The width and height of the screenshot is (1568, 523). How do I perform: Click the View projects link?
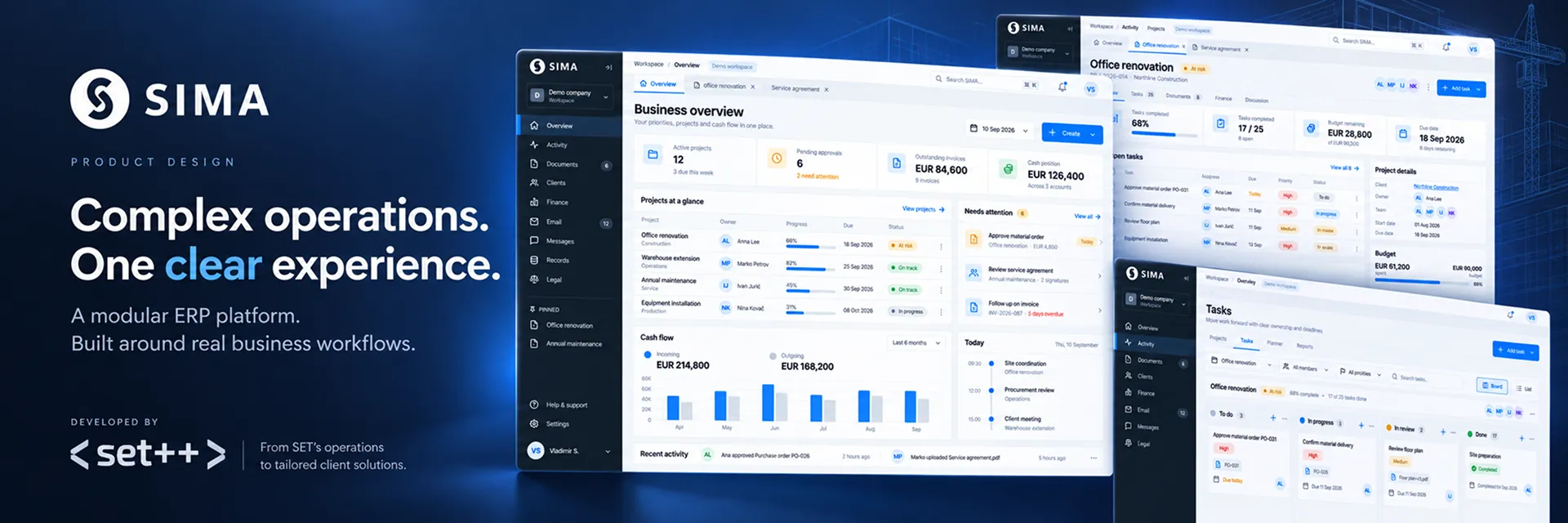(923, 209)
